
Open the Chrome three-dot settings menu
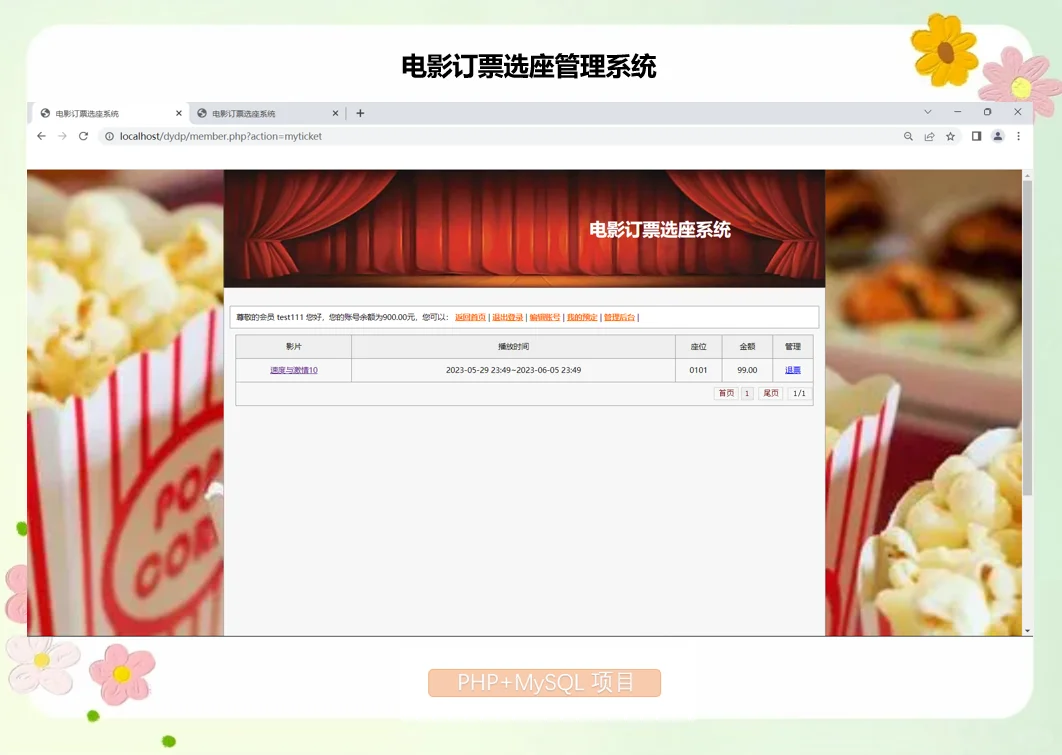(1018, 136)
